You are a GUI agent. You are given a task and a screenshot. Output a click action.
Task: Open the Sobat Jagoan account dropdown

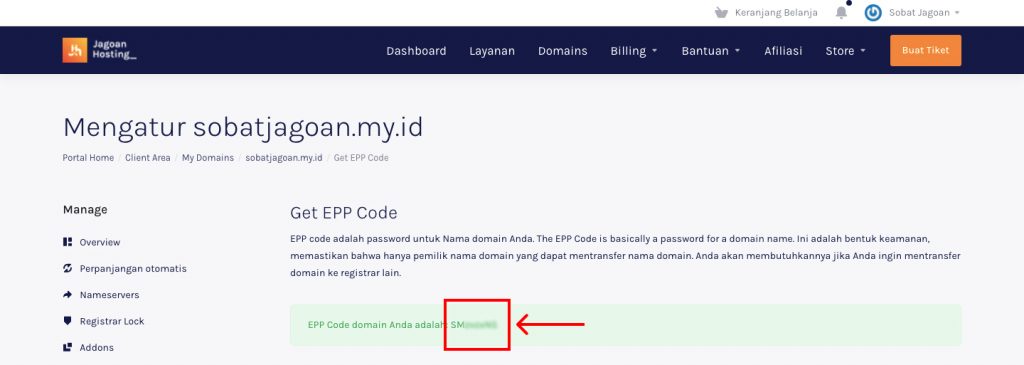tap(924, 12)
